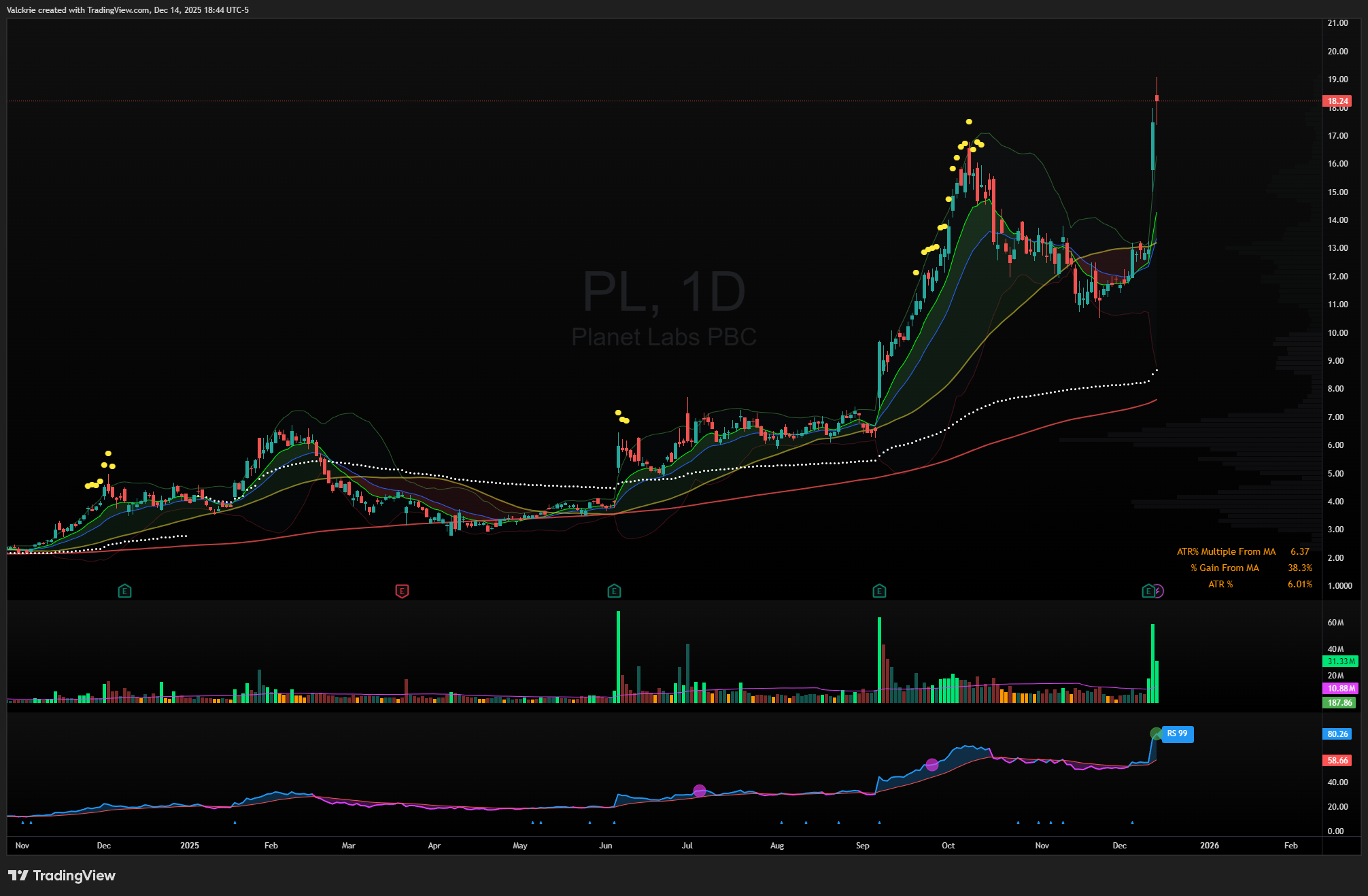This screenshot has width=1368, height=896.
Task: Click the purple circle on RS line in July
Action: [700, 791]
